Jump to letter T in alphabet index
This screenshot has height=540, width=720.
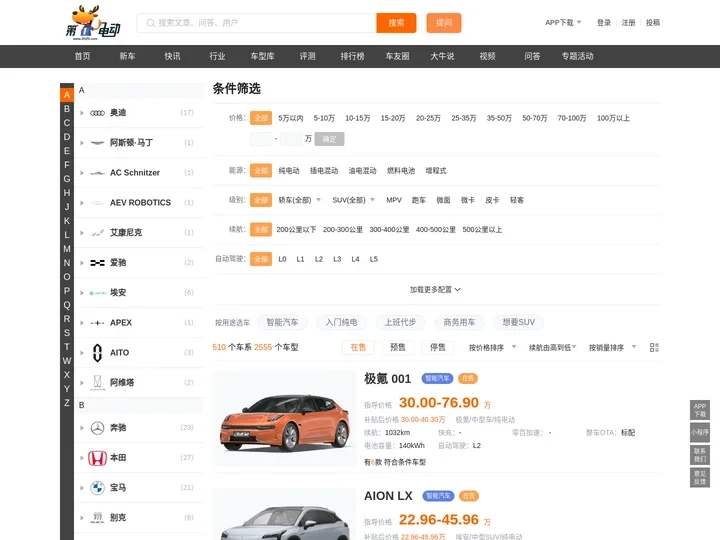click(67, 347)
